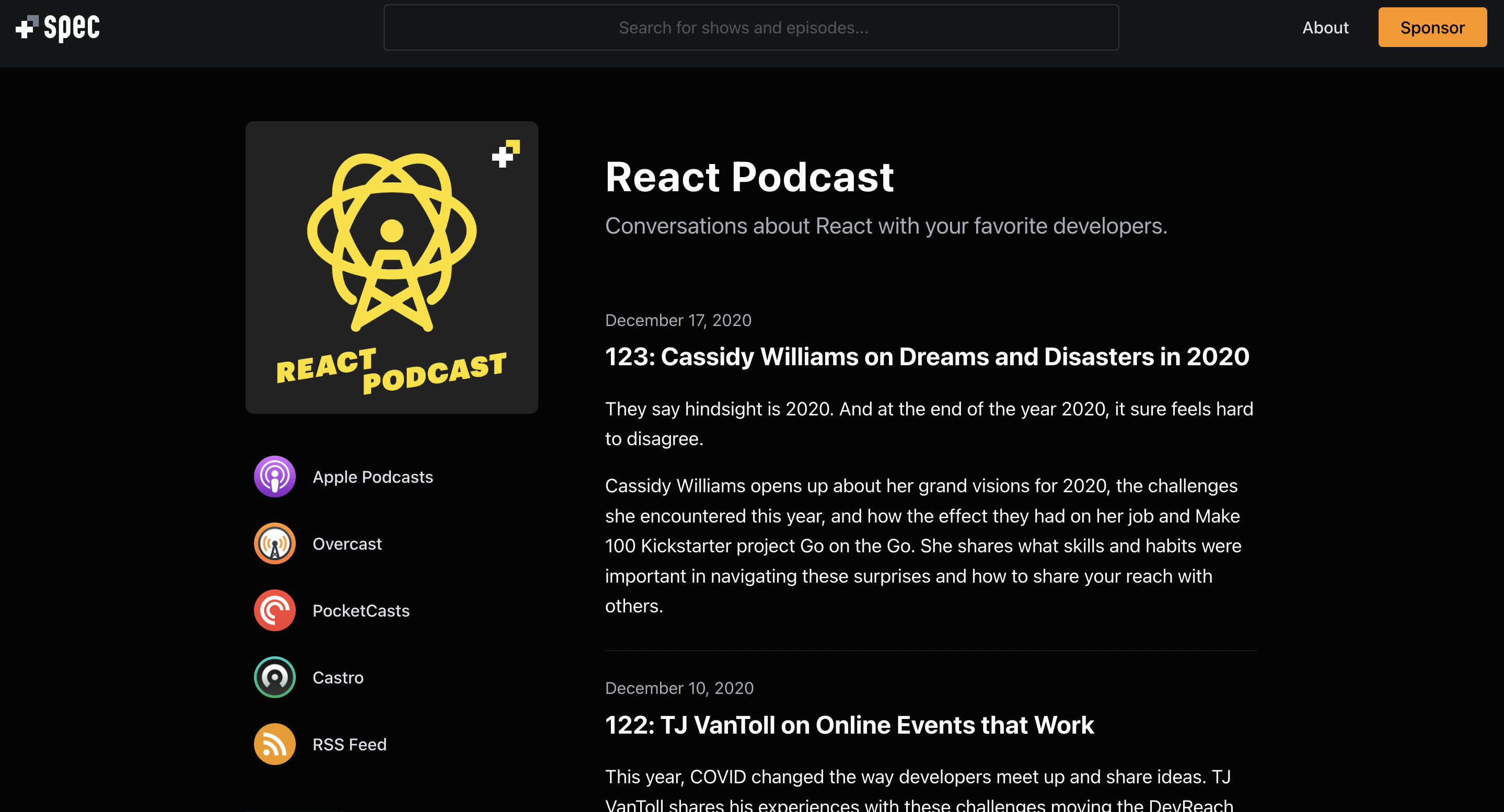The image size is (1504, 812).
Task: Click the small Spec badge on cover art
Action: click(x=506, y=154)
